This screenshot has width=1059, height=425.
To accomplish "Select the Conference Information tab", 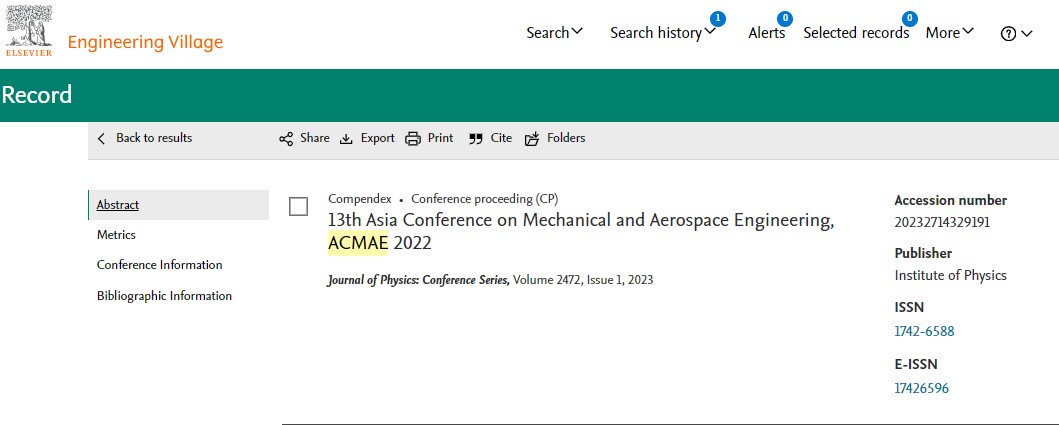I will 159,265.
